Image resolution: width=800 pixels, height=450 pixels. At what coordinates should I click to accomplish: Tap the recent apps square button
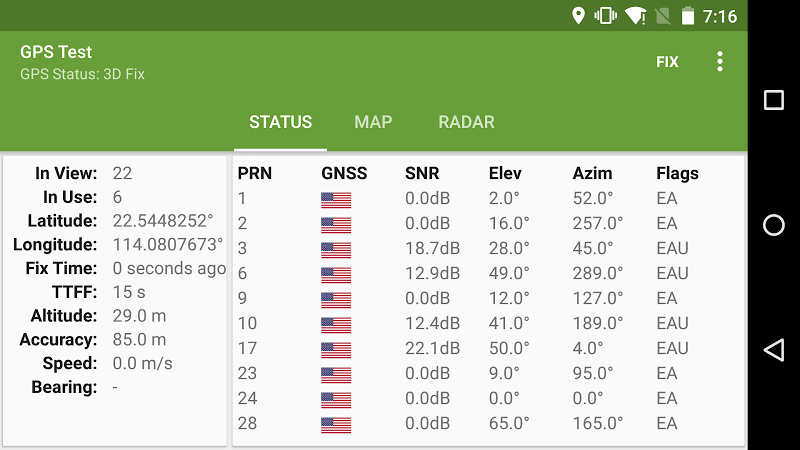pyautogui.click(x=773, y=100)
